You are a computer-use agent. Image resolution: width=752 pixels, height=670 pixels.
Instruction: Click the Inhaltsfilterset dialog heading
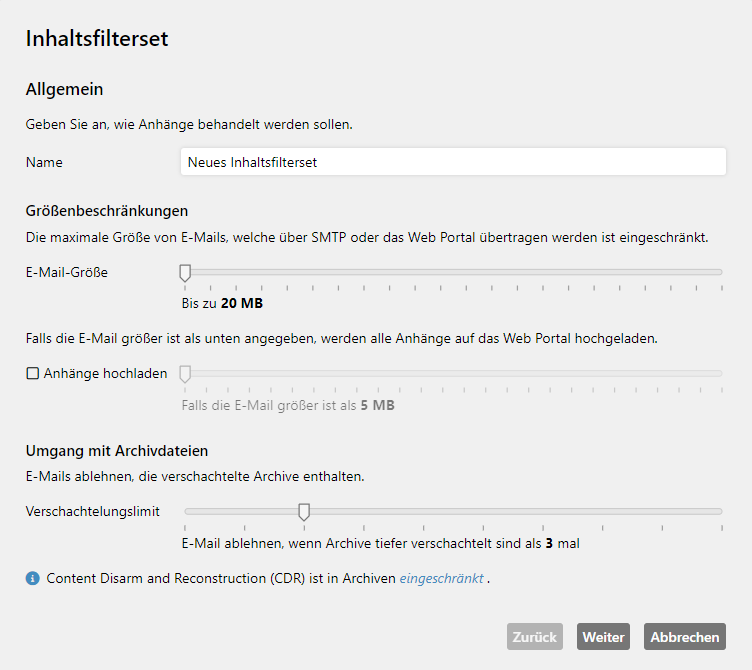[97, 38]
